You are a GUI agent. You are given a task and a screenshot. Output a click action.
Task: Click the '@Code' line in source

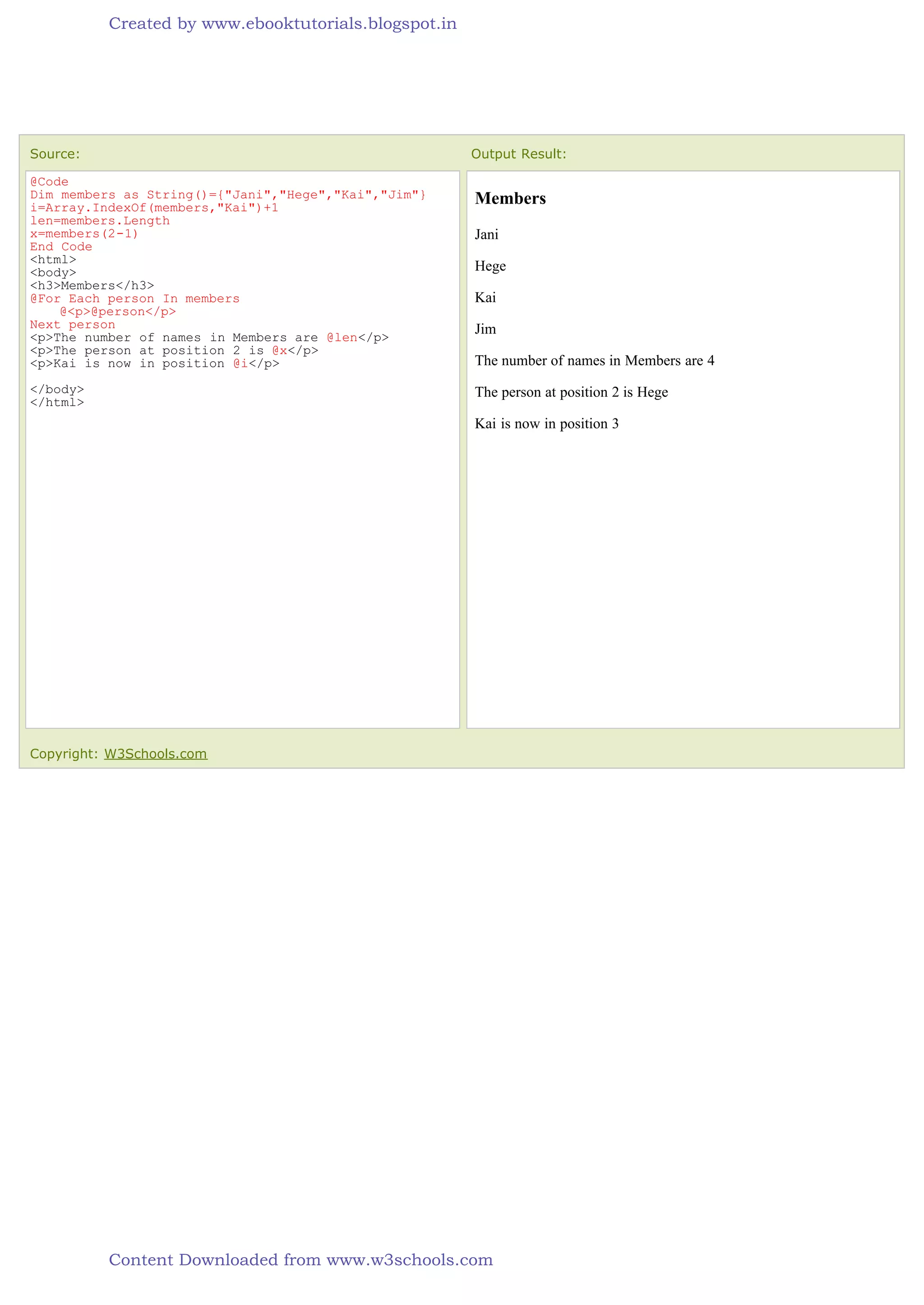point(49,181)
